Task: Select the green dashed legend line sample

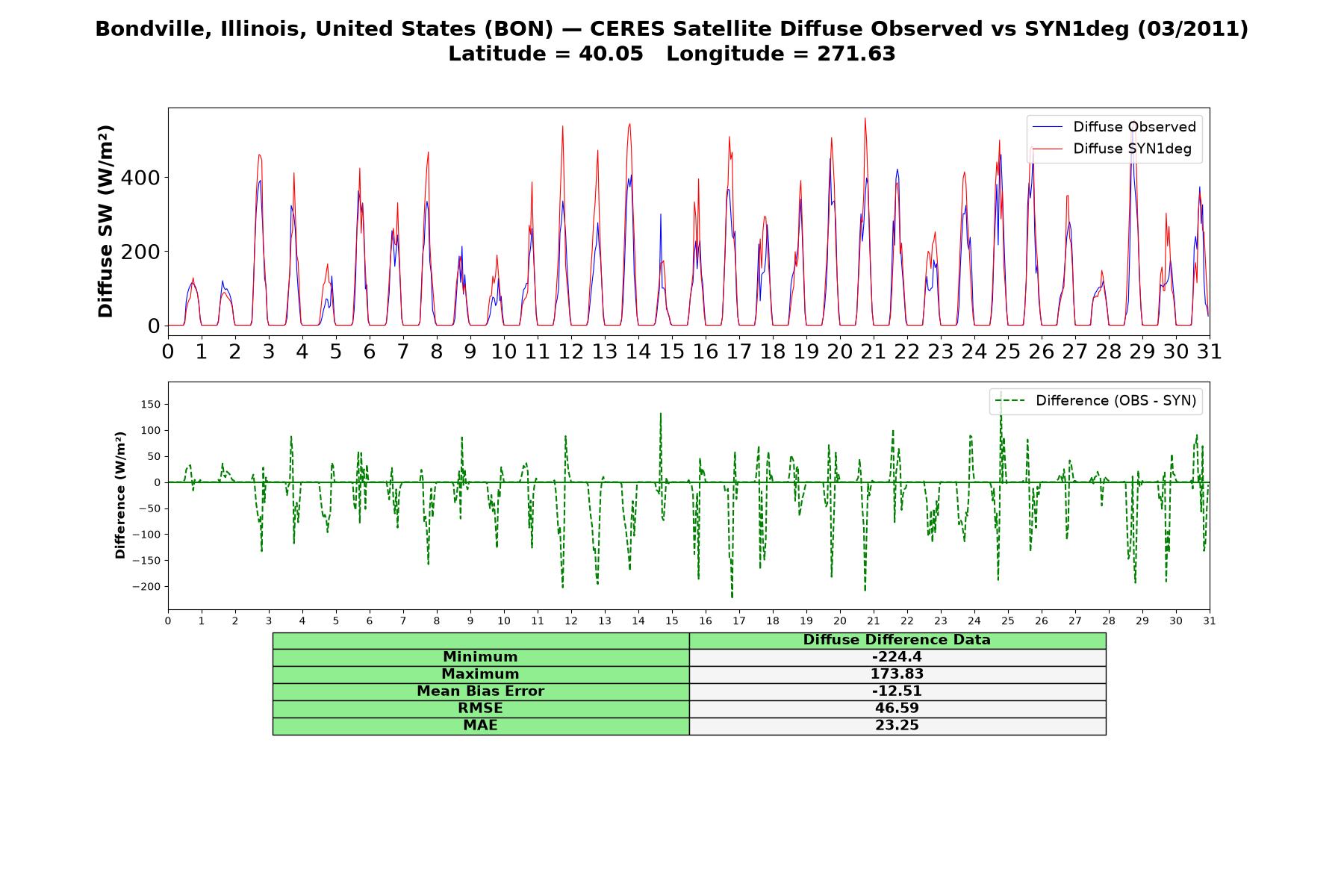Action: [x=1010, y=402]
